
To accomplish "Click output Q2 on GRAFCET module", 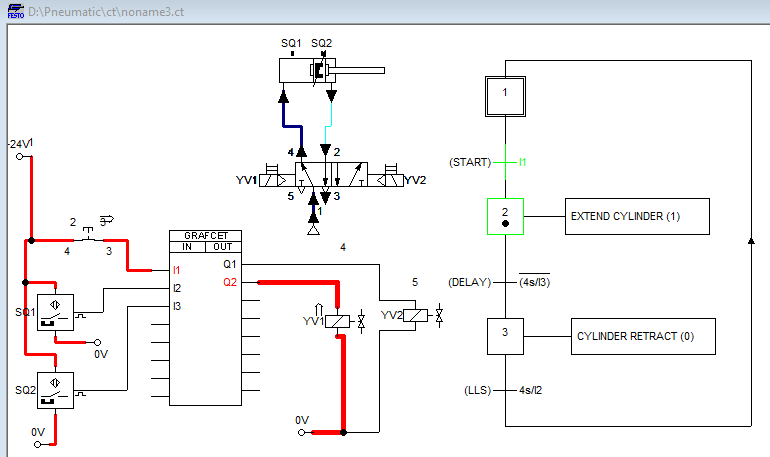I will [x=230, y=282].
